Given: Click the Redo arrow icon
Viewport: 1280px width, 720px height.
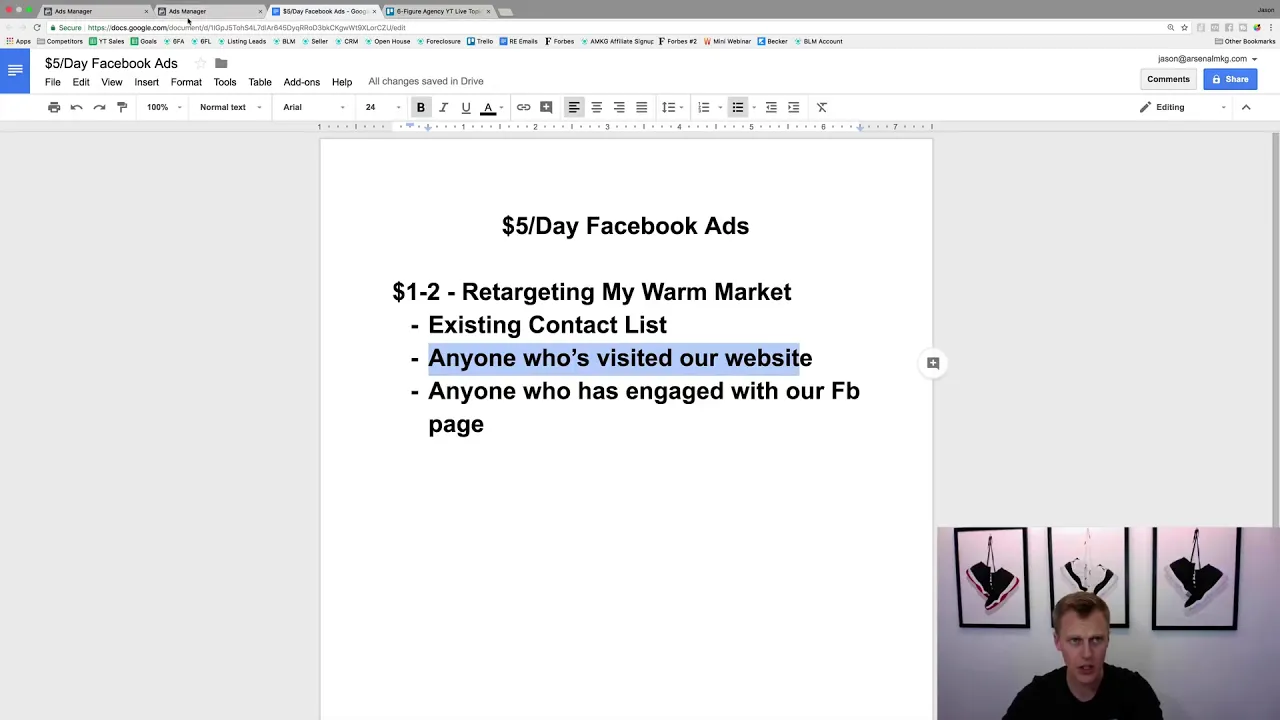Looking at the screenshot, I should click(x=99, y=107).
